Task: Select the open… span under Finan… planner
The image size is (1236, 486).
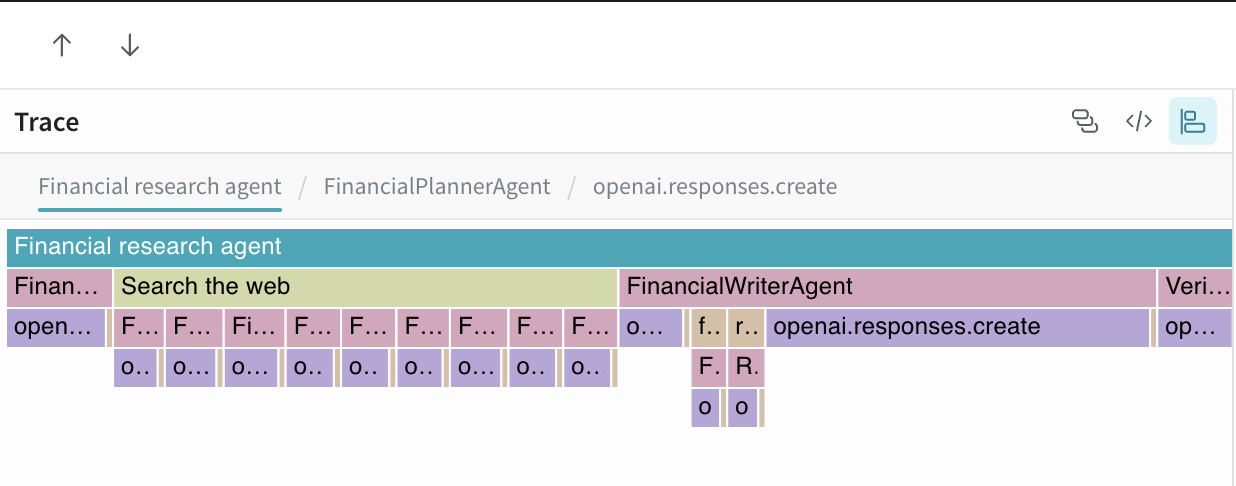Action: pyautogui.click(x=55, y=328)
